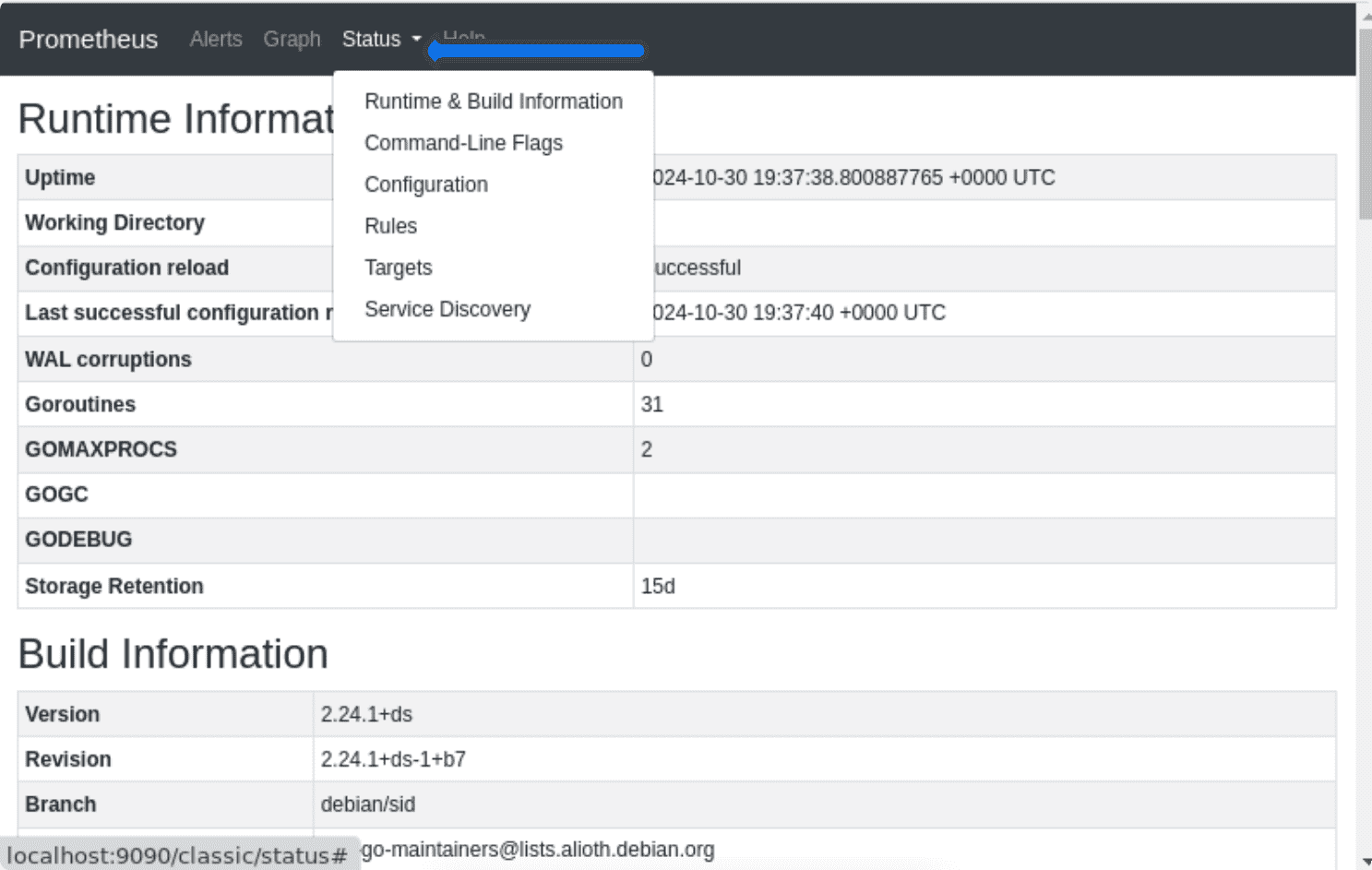Viewport: 1372px width, 870px height.
Task: Click the Build Information heading
Action: coord(173,654)
